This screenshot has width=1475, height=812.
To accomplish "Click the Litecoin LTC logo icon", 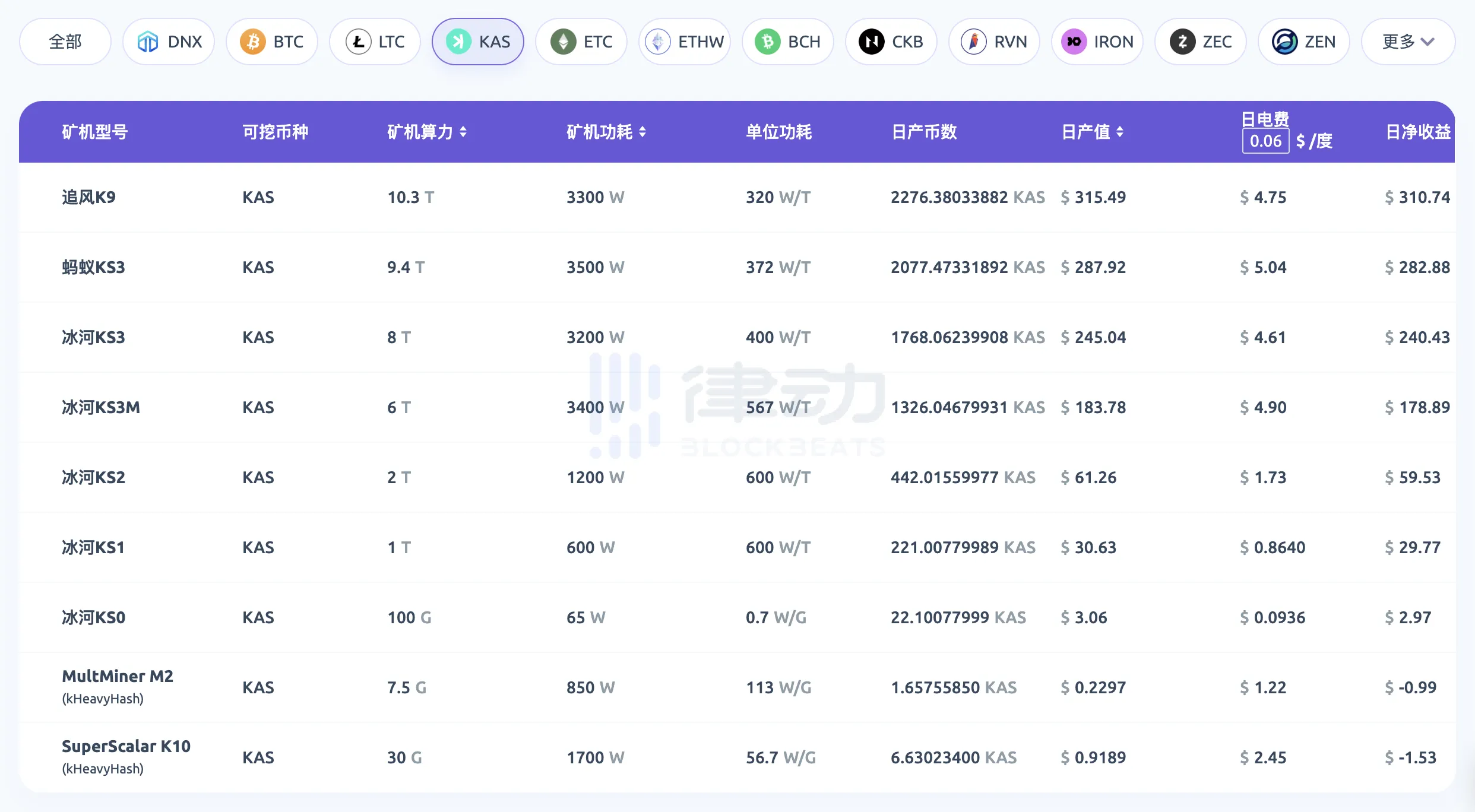I will click(x=358, y=42).
